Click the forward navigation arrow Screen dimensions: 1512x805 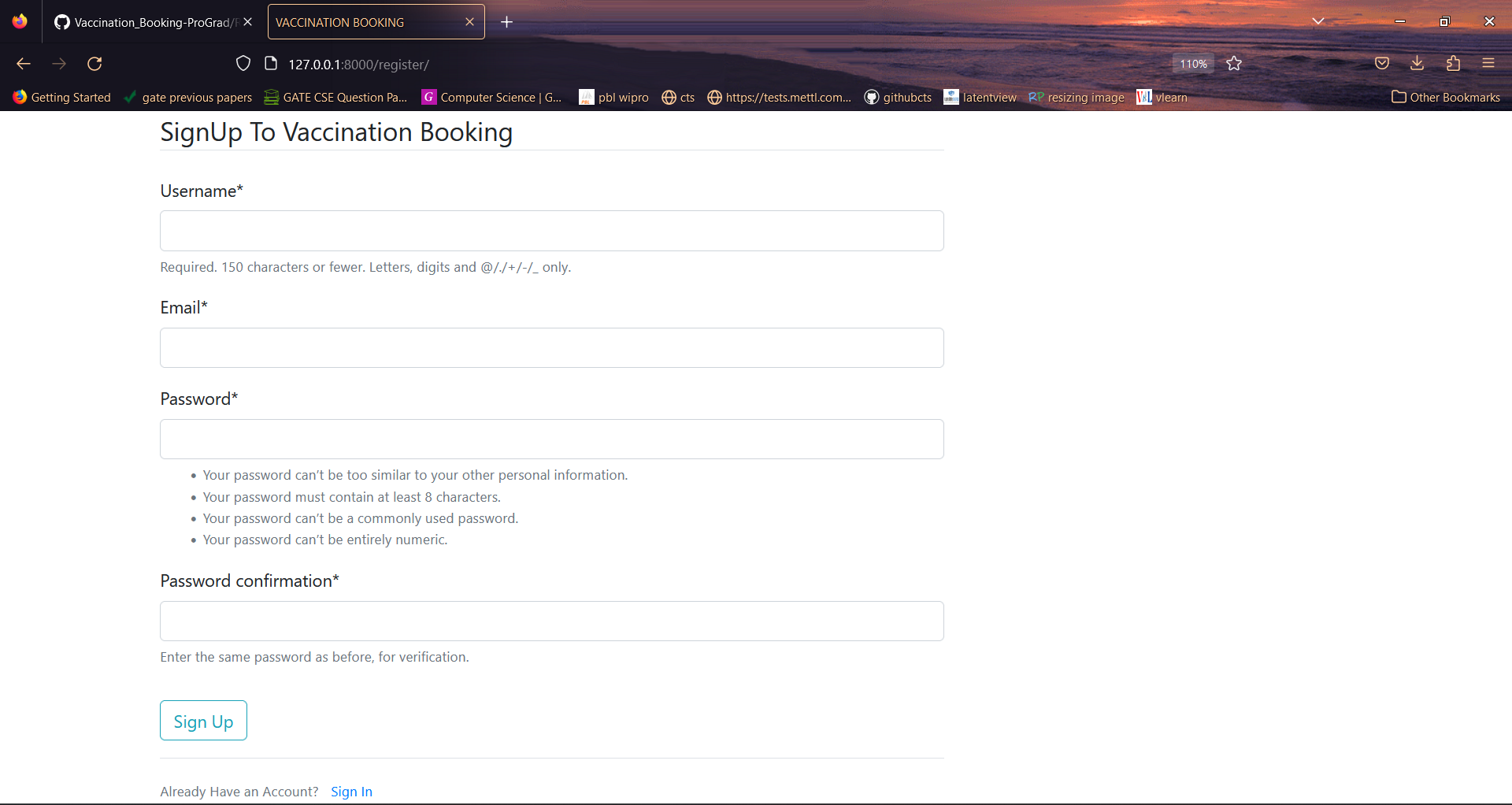pos(58,64)
